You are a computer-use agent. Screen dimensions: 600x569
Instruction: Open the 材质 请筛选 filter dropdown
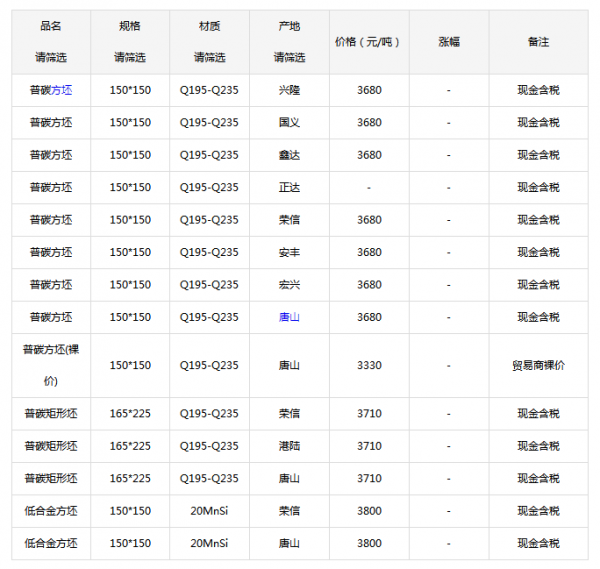209,58
